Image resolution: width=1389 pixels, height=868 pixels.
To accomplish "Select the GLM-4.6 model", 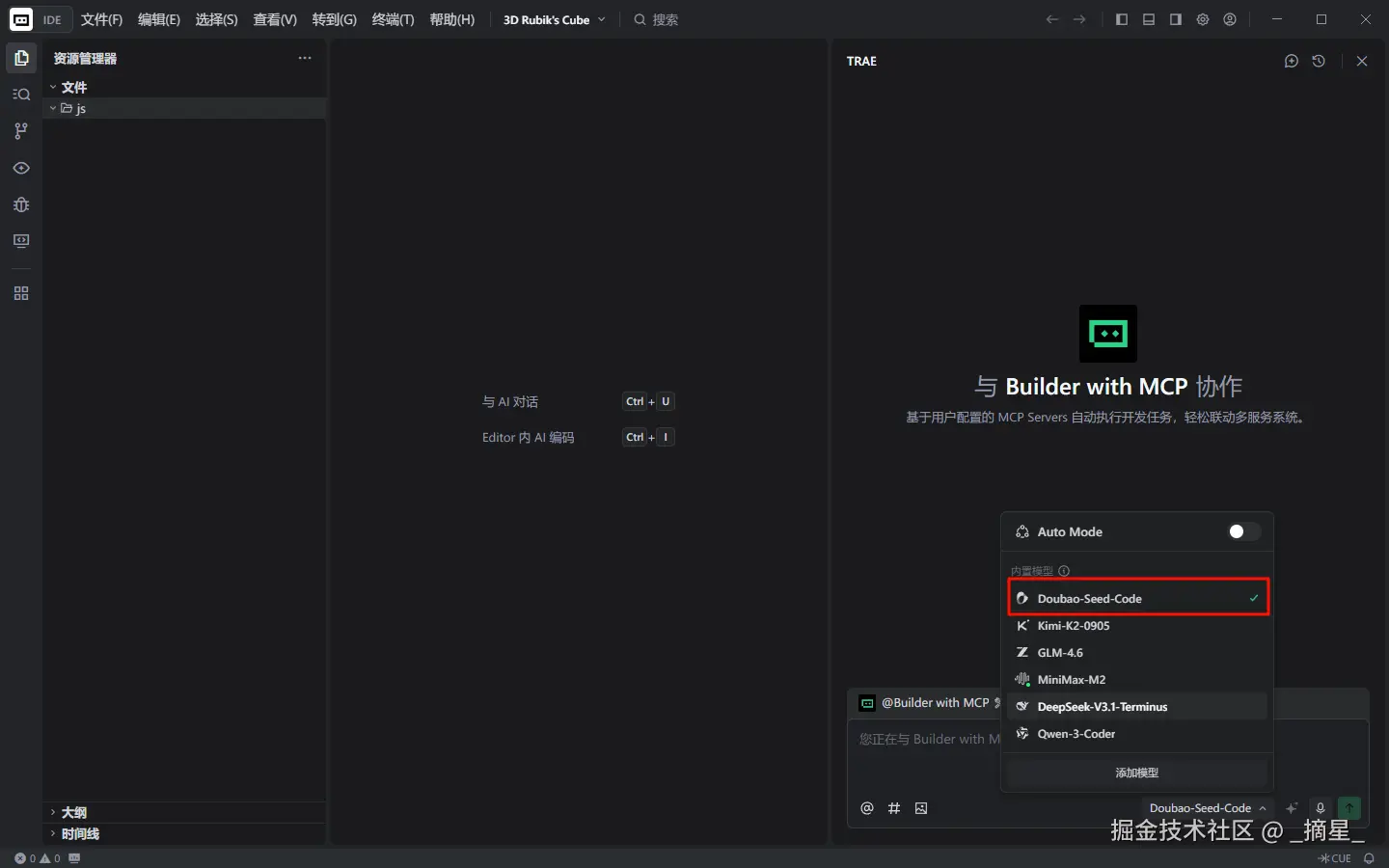I will click(1138, 652).
